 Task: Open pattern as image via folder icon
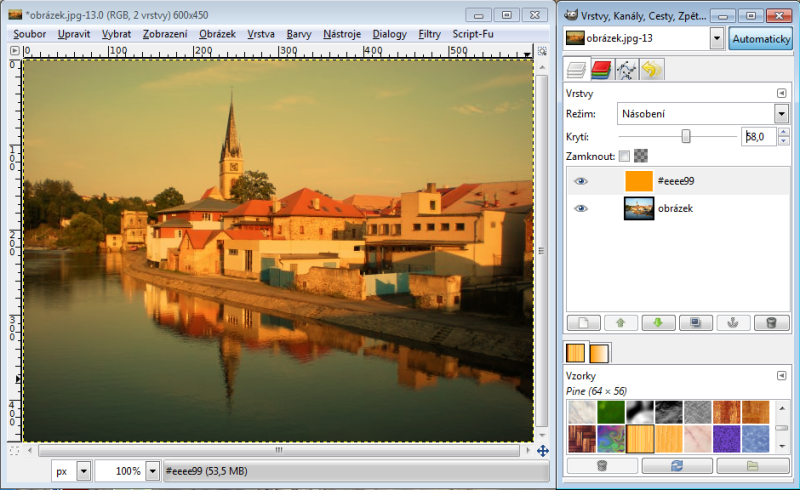(752, 465)
